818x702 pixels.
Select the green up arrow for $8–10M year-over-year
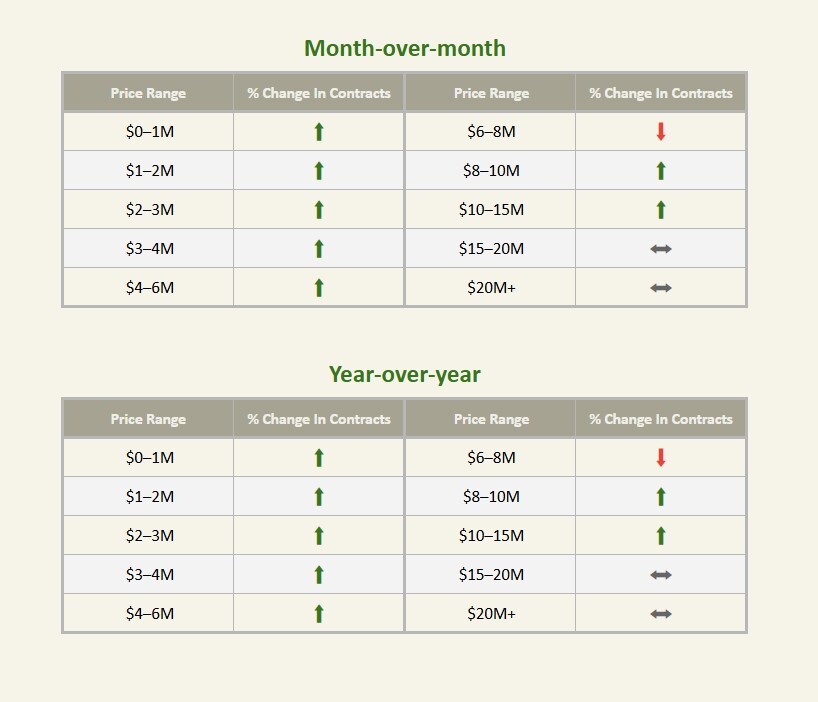click(660, 497)
